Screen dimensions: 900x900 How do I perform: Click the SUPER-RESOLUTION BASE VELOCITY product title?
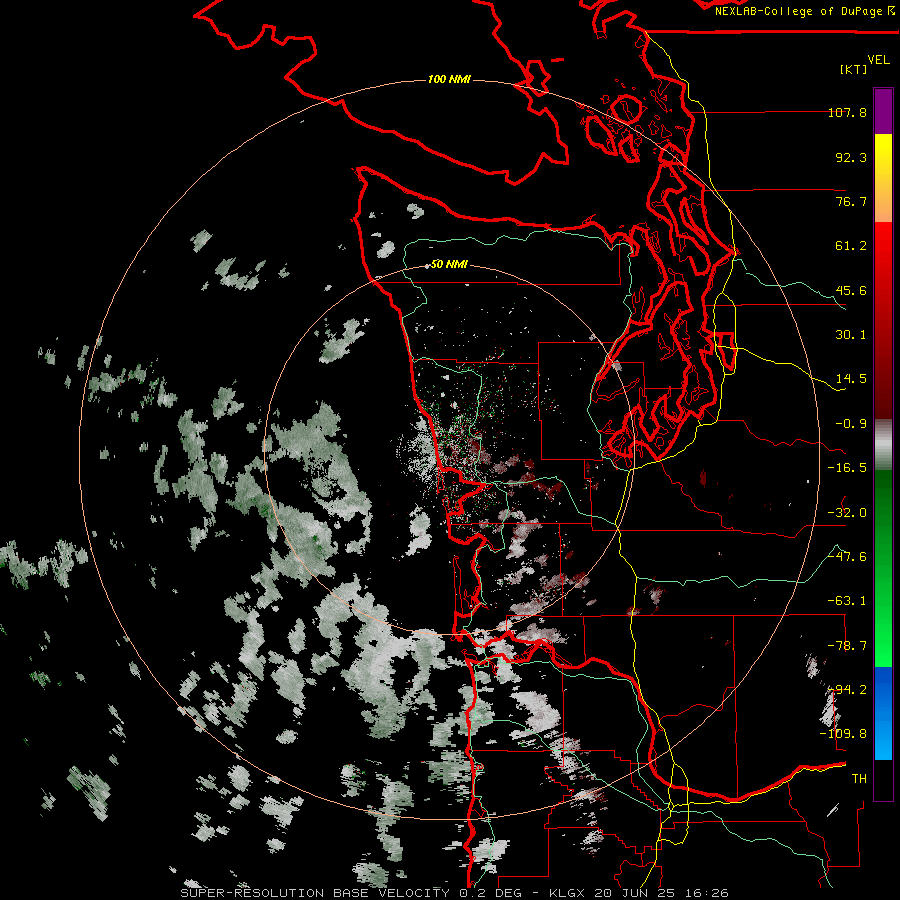[x=315, y=893]
